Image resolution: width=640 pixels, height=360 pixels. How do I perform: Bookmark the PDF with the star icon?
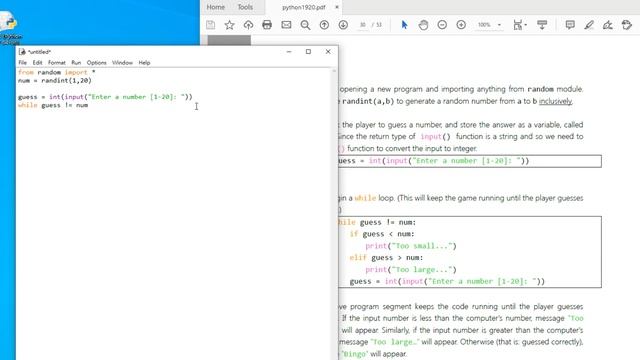(x=229, y=25)
